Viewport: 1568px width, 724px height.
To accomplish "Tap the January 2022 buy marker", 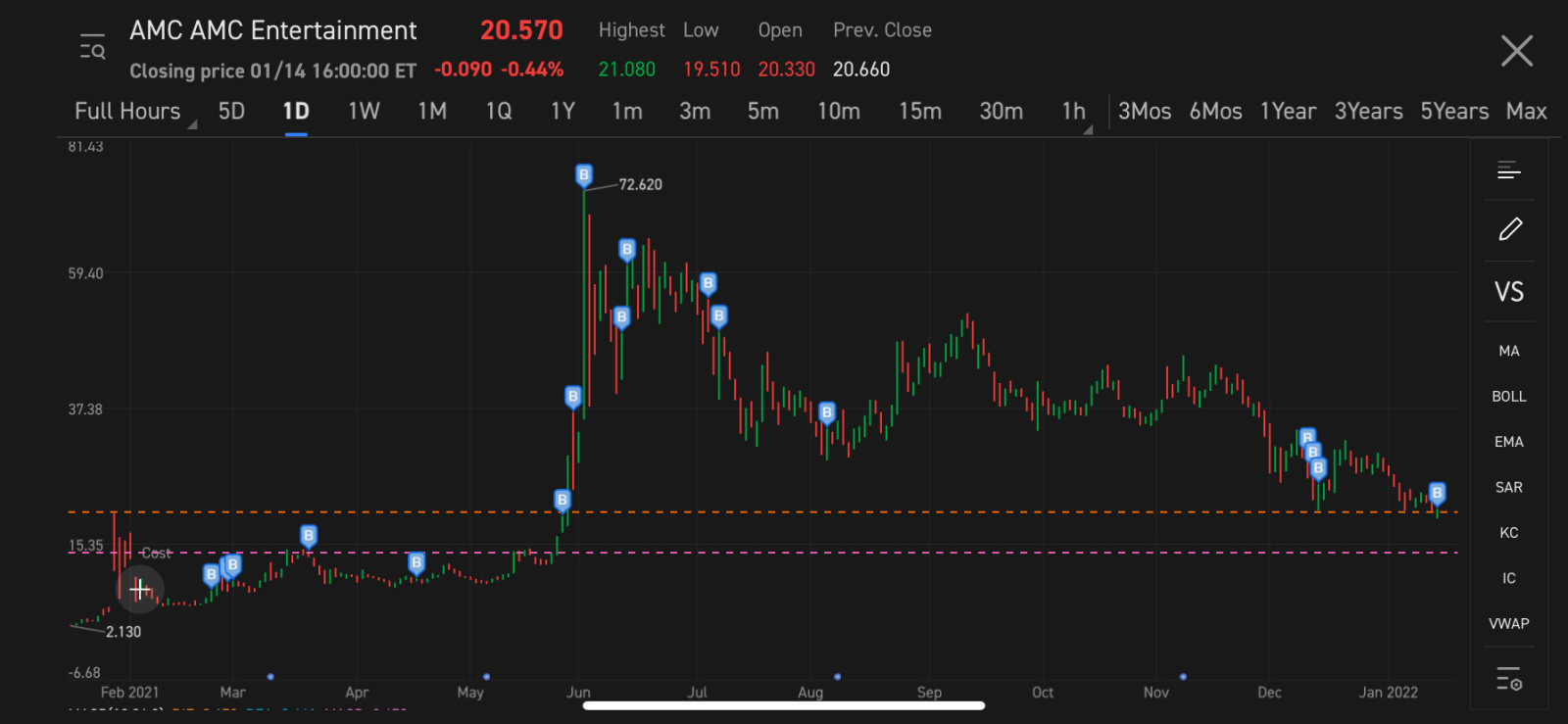I will point(1437,493).
